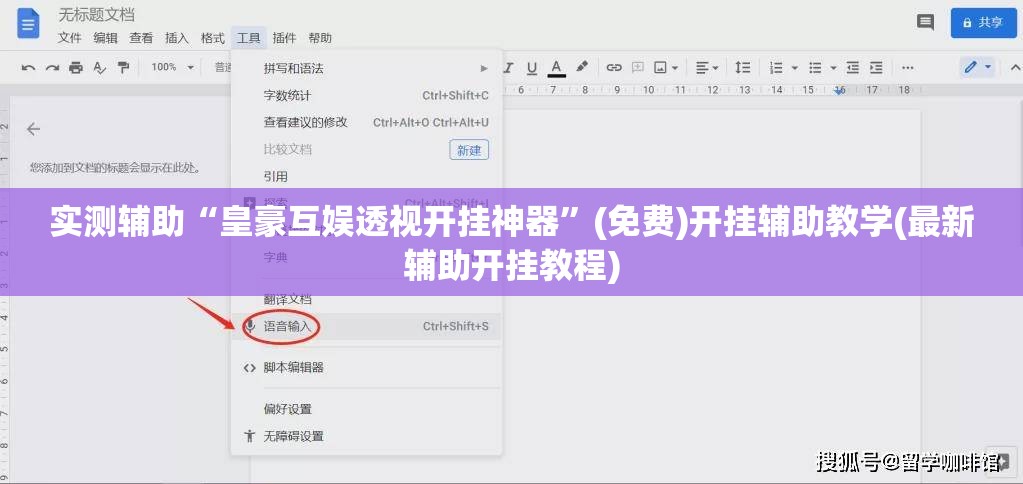The height and width of the screenshot is (484, 1023).
Task: Toggle italic formatting
Action: (509, 67)
